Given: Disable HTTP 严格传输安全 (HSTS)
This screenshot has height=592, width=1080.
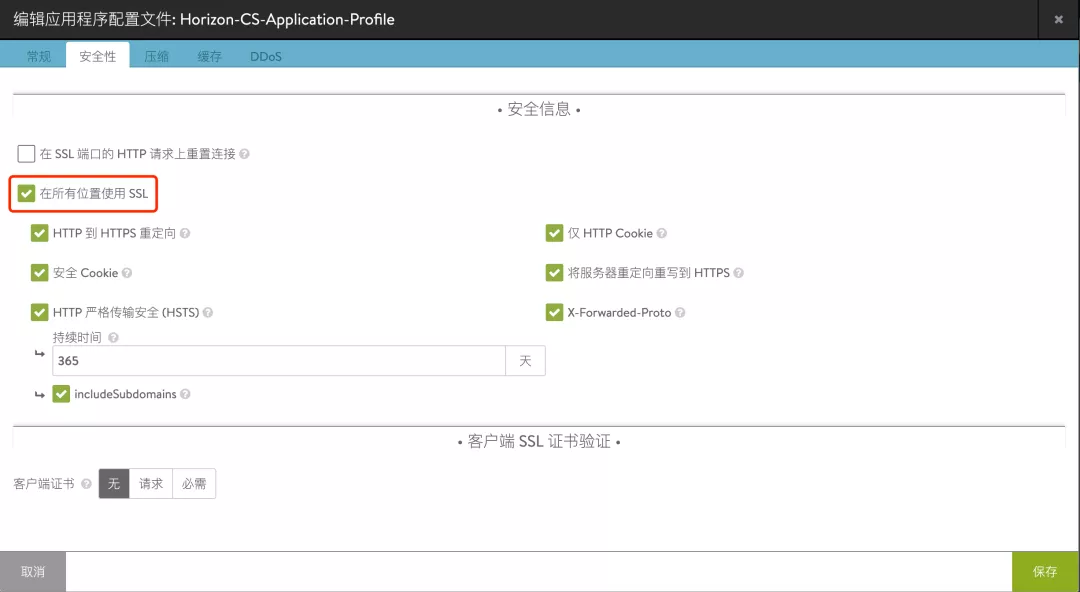Looking at the screenshot, I should point(39,313).
